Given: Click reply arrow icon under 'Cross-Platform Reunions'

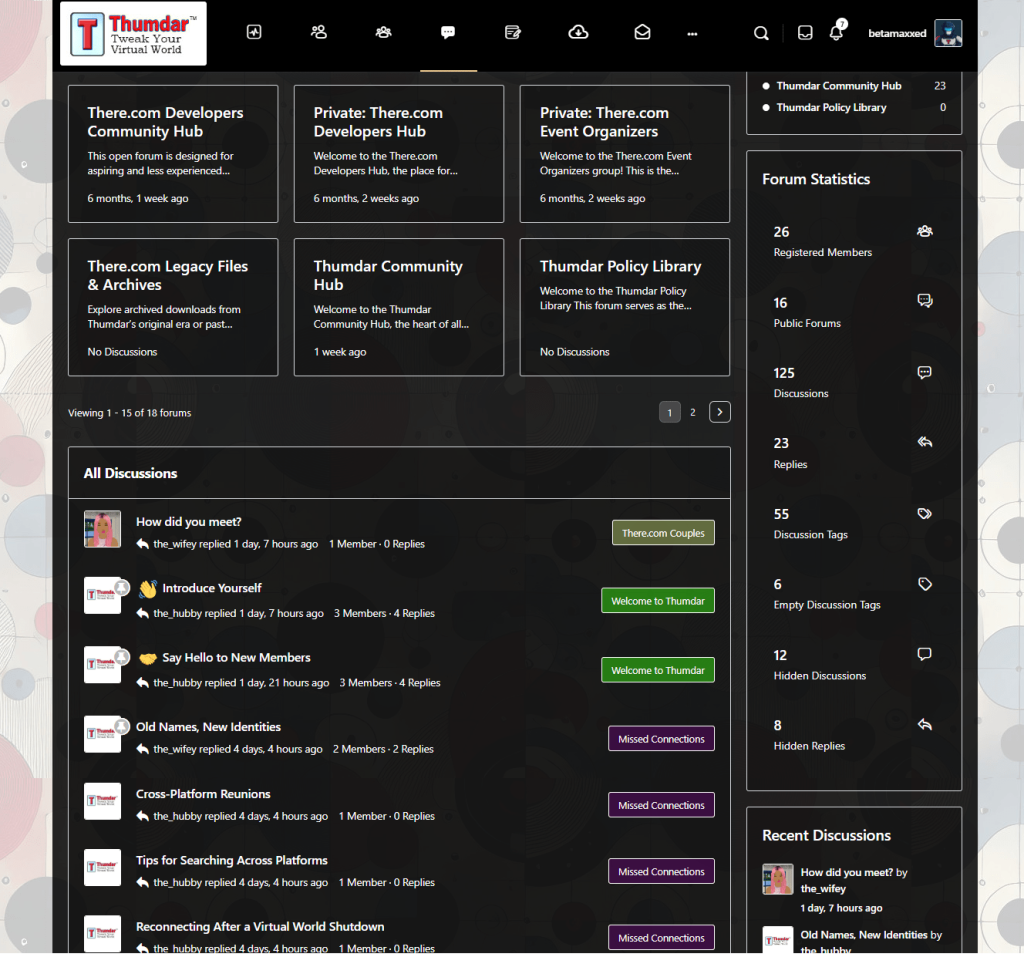Looking at the screenshot, I should [142, 816].
